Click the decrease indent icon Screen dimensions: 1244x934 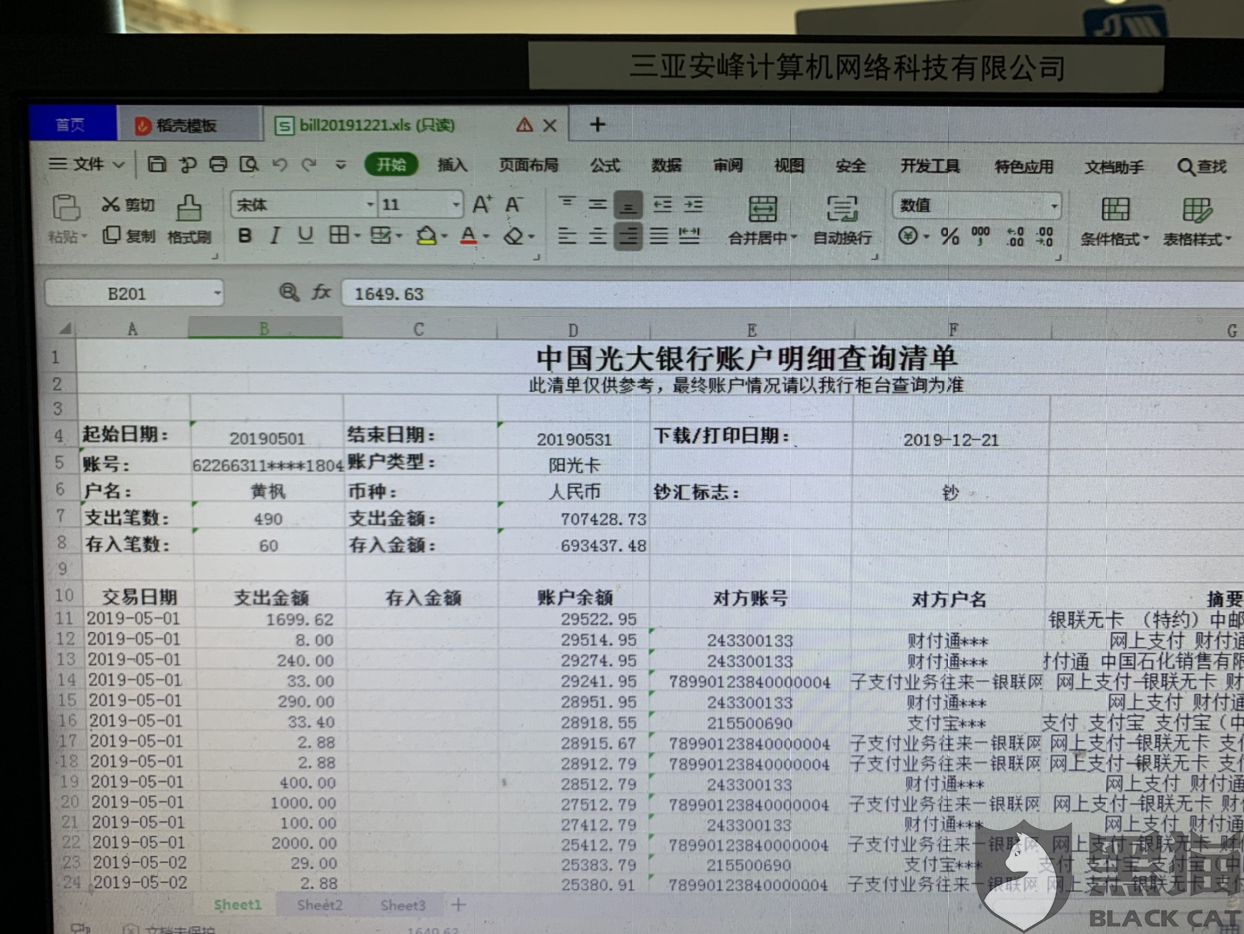click(663, 204)
